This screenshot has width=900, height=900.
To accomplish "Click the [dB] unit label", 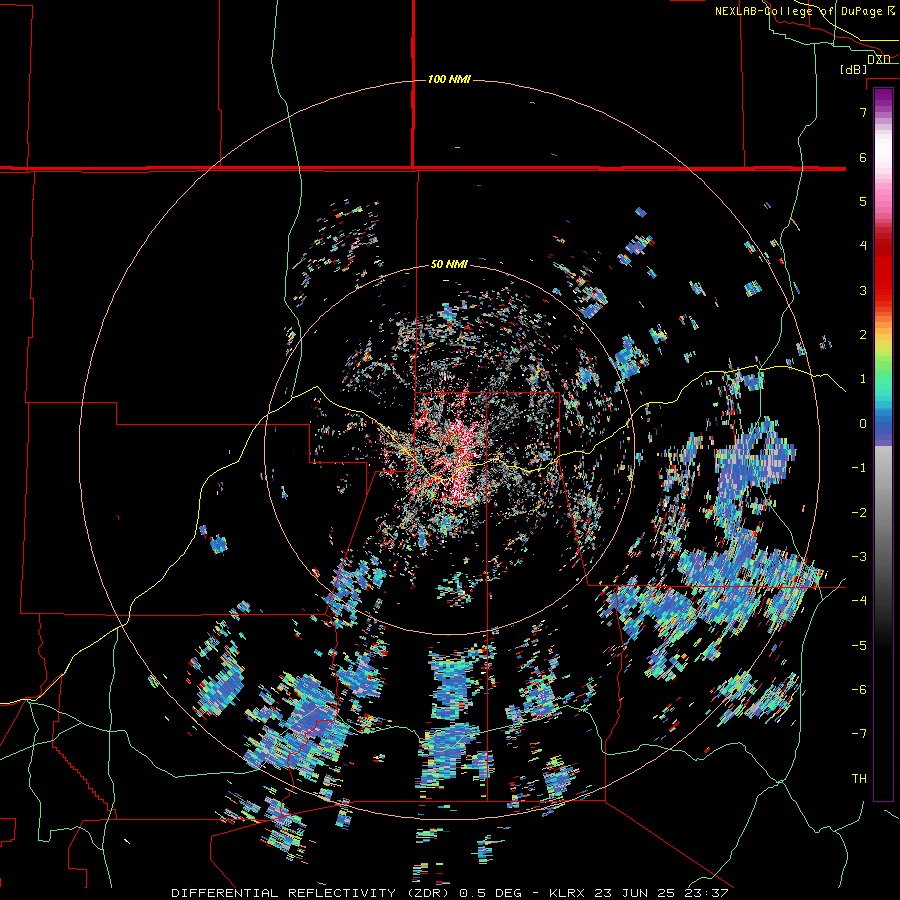I will click(x=854, y=69).
